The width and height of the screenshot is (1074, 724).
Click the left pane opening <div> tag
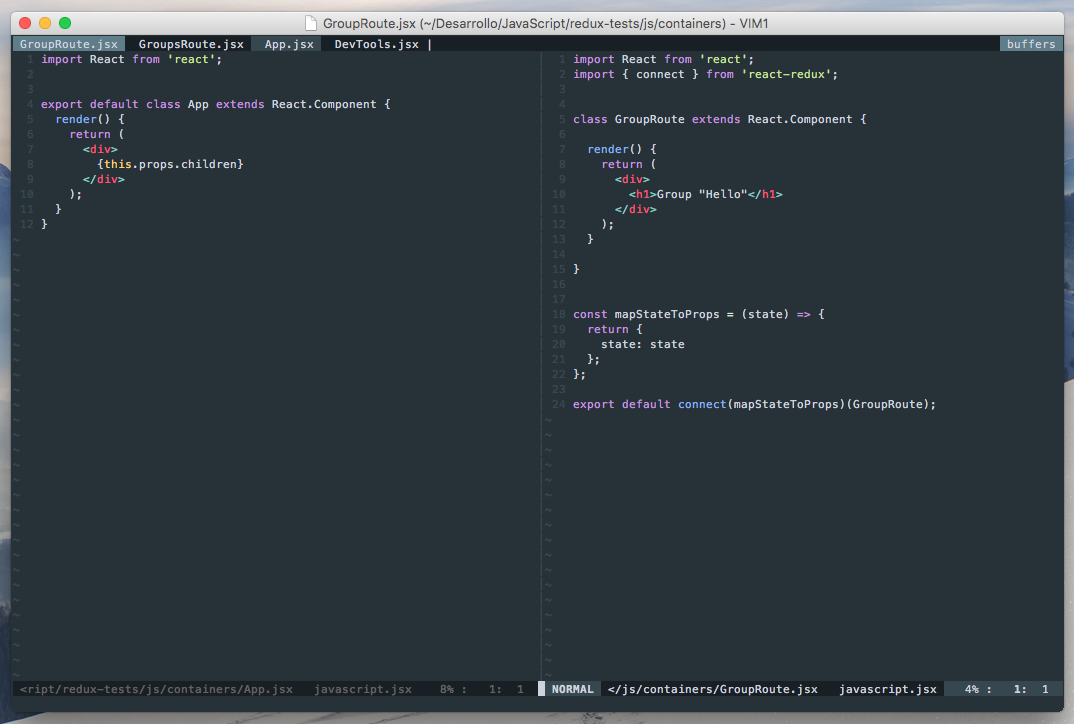coord(100,149)
